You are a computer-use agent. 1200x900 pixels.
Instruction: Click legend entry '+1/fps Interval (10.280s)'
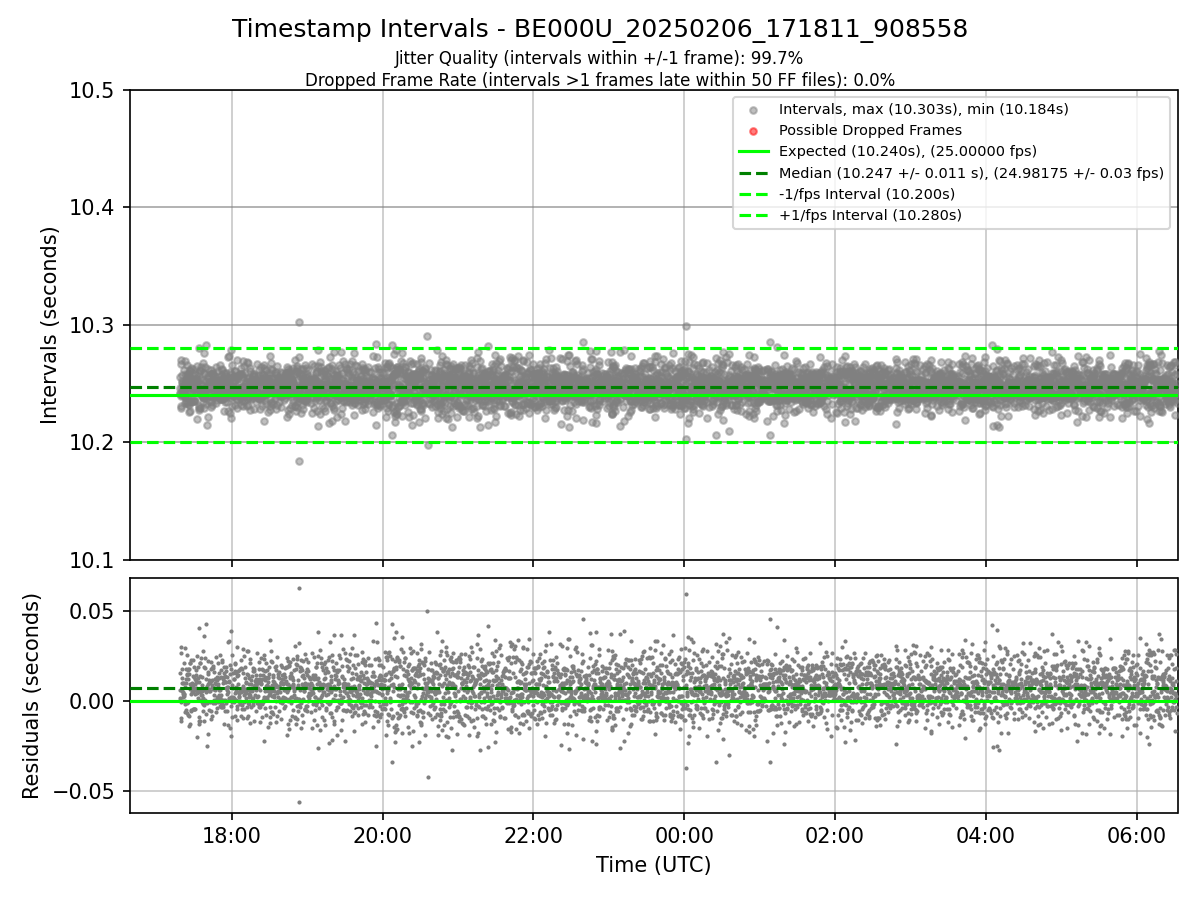click(x=870, y=215)
